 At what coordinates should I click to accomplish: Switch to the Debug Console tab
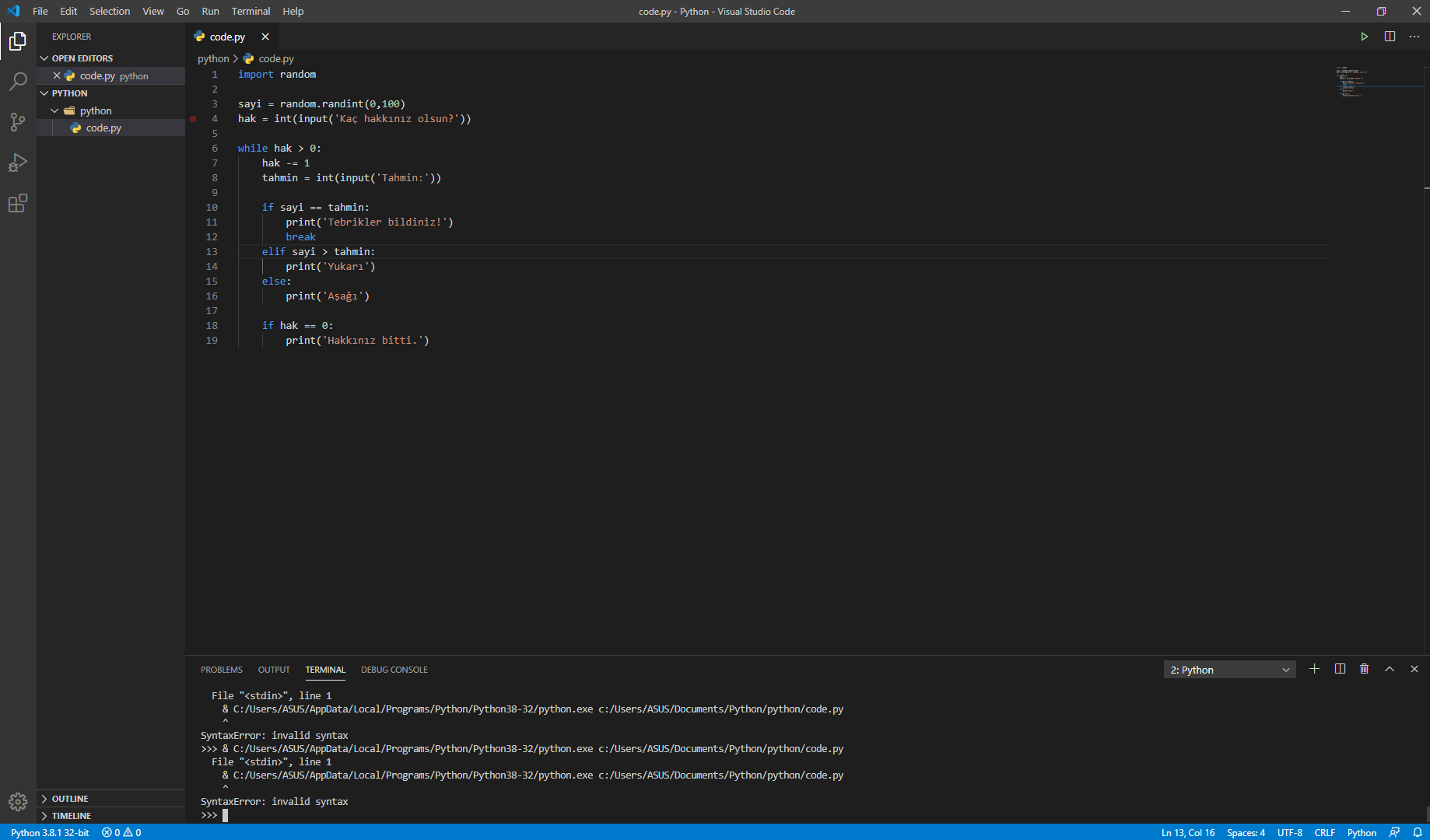coord(394,670)
